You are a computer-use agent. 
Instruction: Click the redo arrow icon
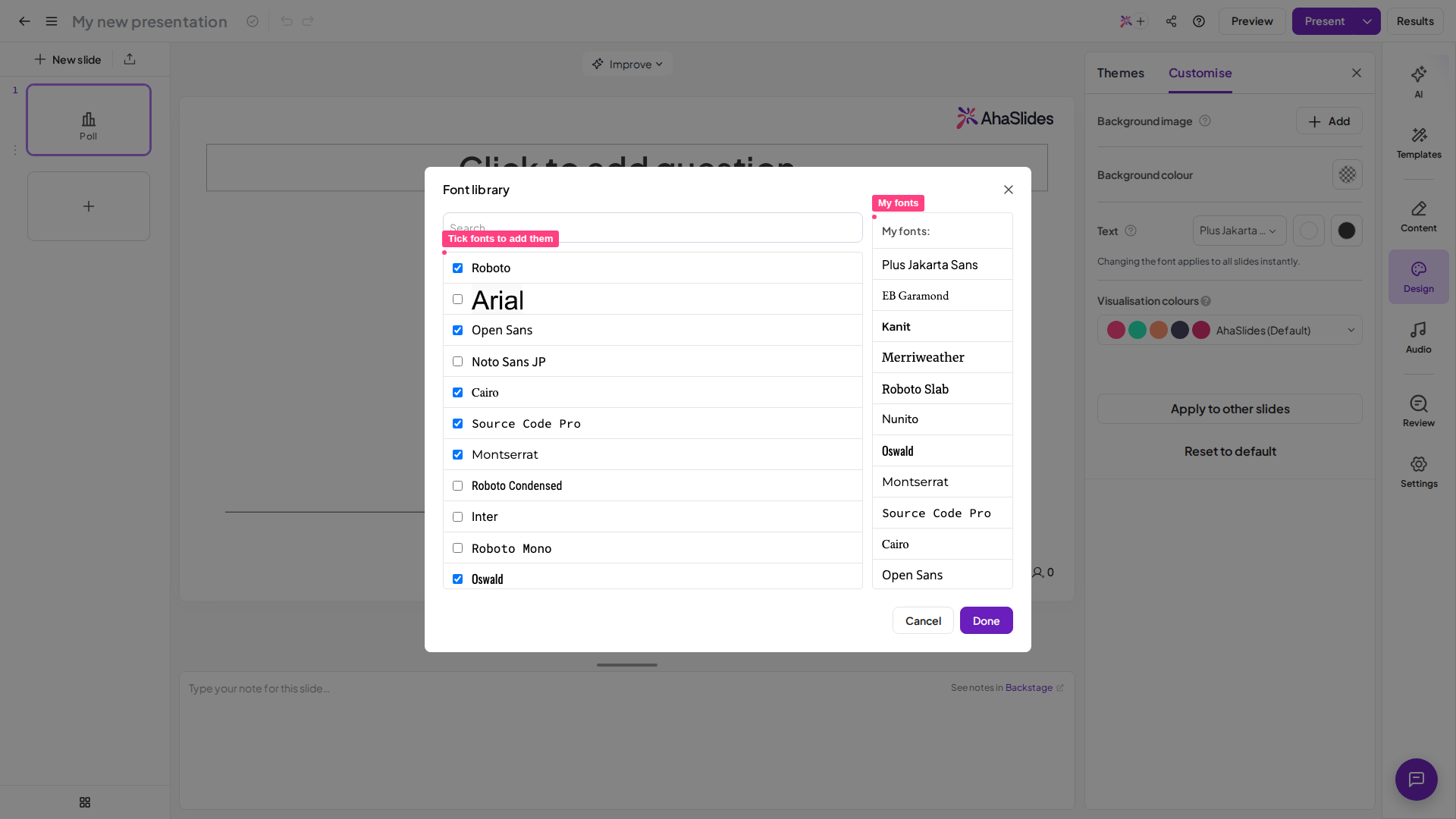coord(308,21)
